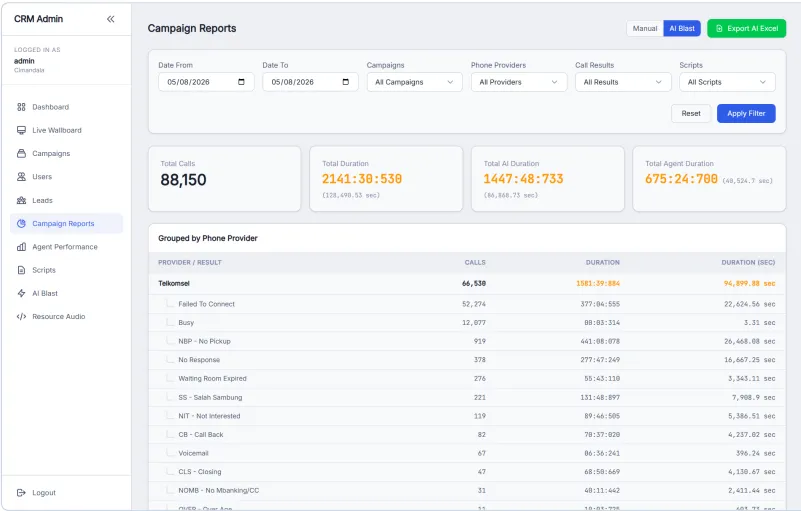Click the Total AI Duration value 1447:48:733
Screen dimensions: 801x511
click(523, 179)
